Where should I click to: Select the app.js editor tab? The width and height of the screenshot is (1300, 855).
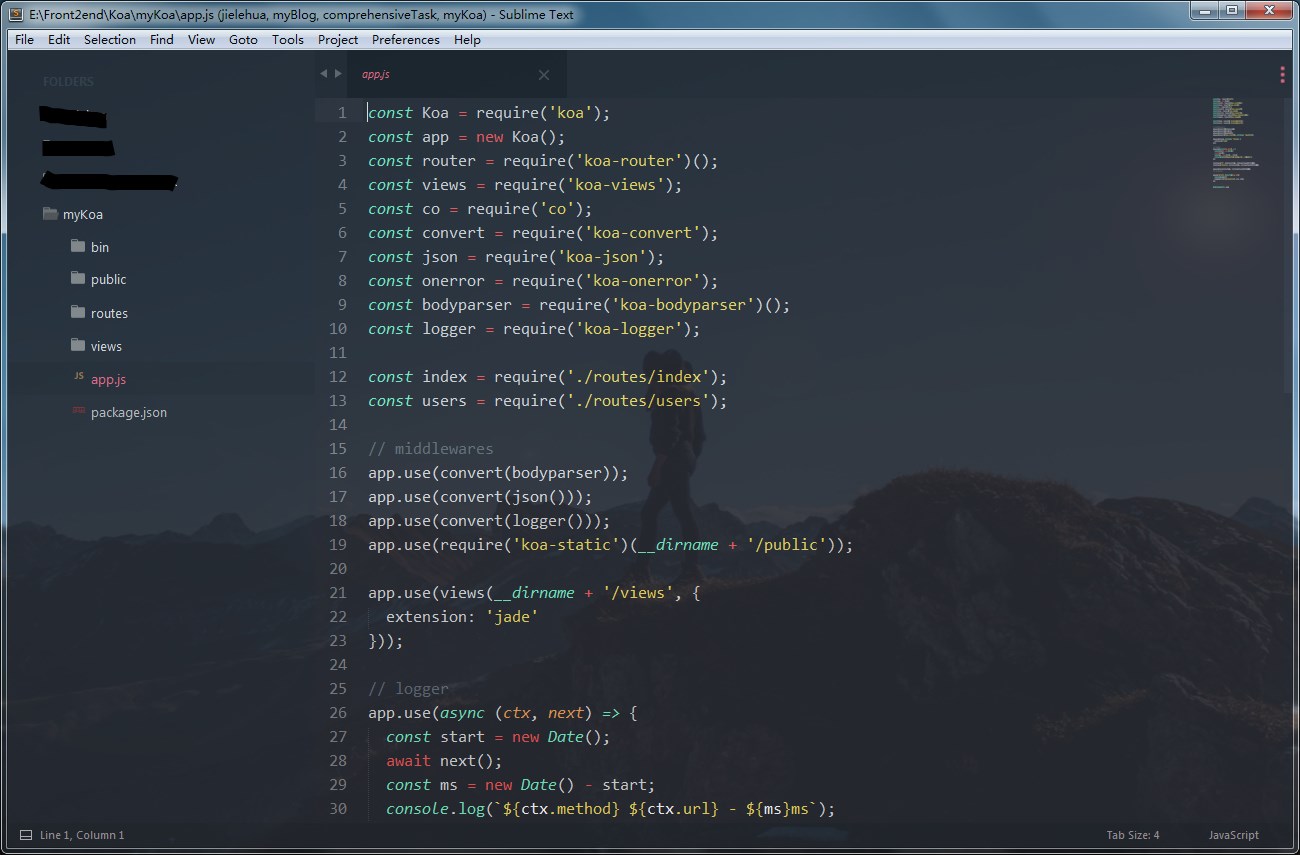click(440, 75)
